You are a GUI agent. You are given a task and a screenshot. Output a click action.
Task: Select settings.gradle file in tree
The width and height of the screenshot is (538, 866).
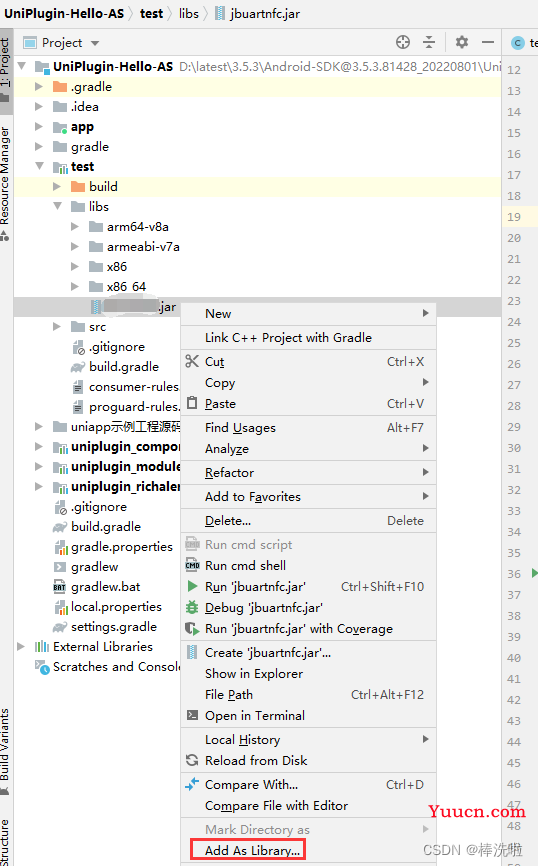(x=114, y=627)
